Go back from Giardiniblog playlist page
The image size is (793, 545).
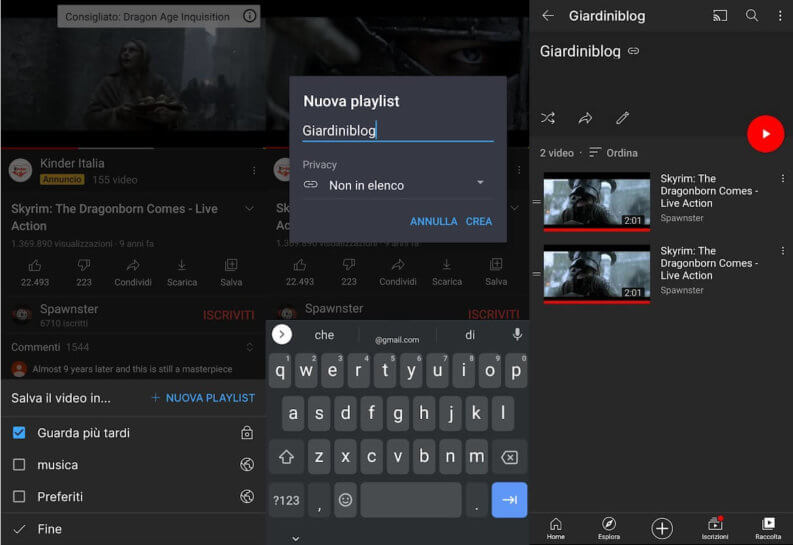(548, 16)
